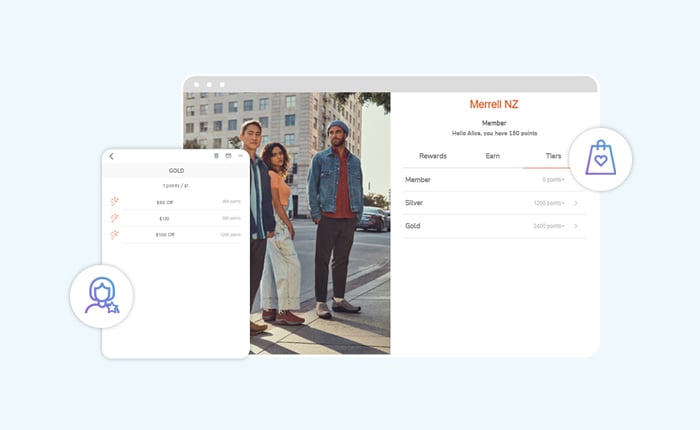Click the sparkle icon in first reward row
700x430 pixels.
pos(115,201)
